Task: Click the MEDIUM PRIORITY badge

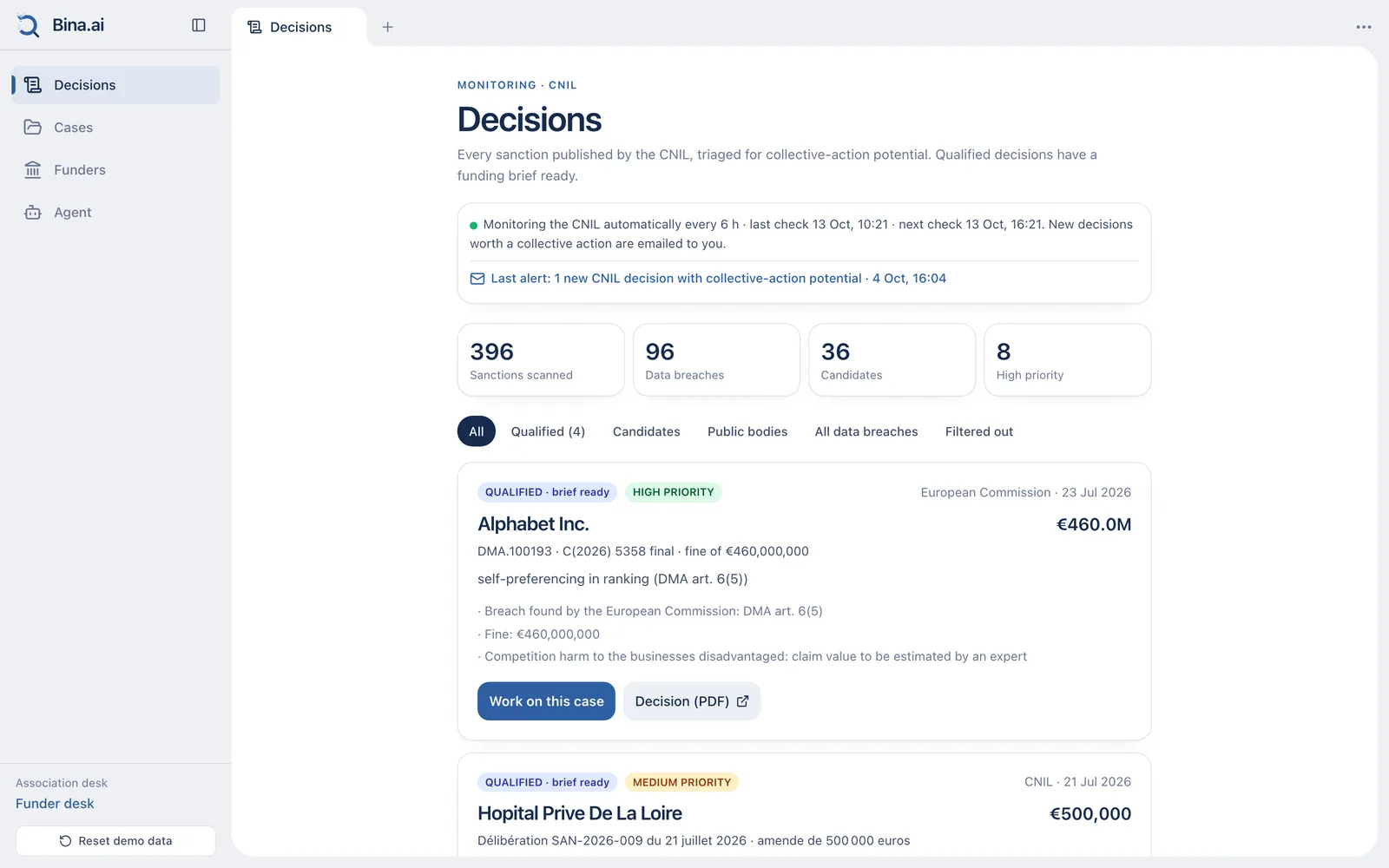Action: tap(681, 782)
